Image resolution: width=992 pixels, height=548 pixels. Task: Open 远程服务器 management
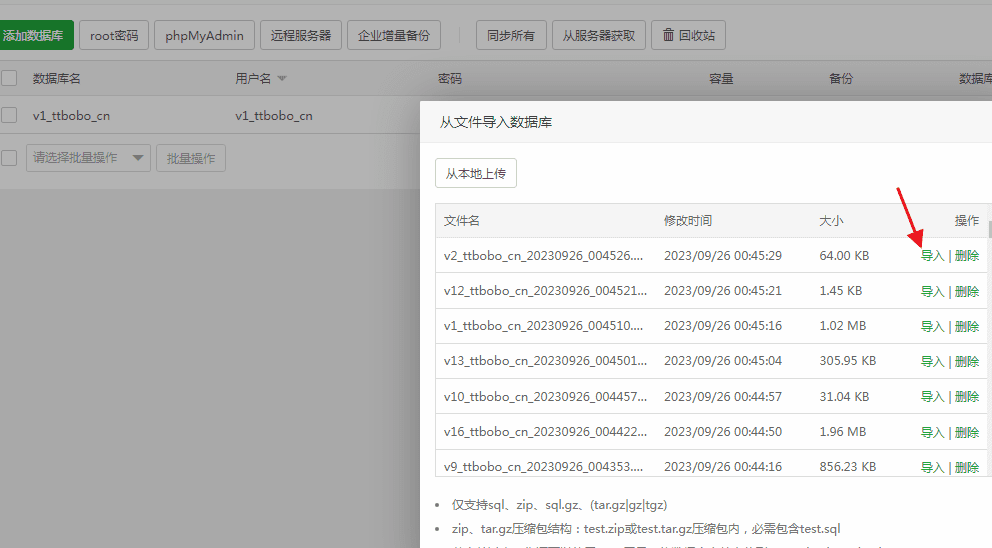pos(301,35)
